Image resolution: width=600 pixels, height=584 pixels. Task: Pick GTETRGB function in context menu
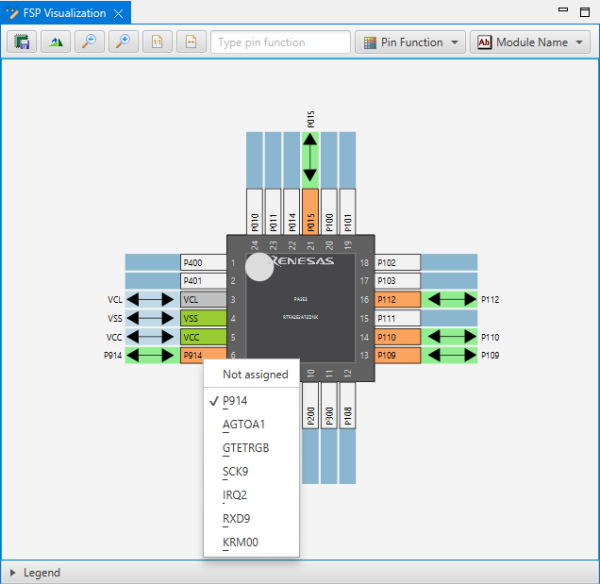coord(246,448)
